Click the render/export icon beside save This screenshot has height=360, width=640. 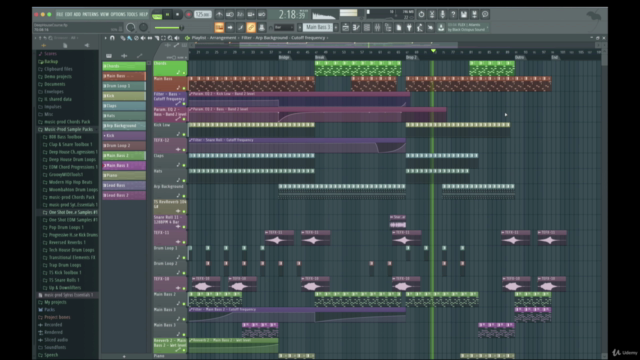(474, 14)
